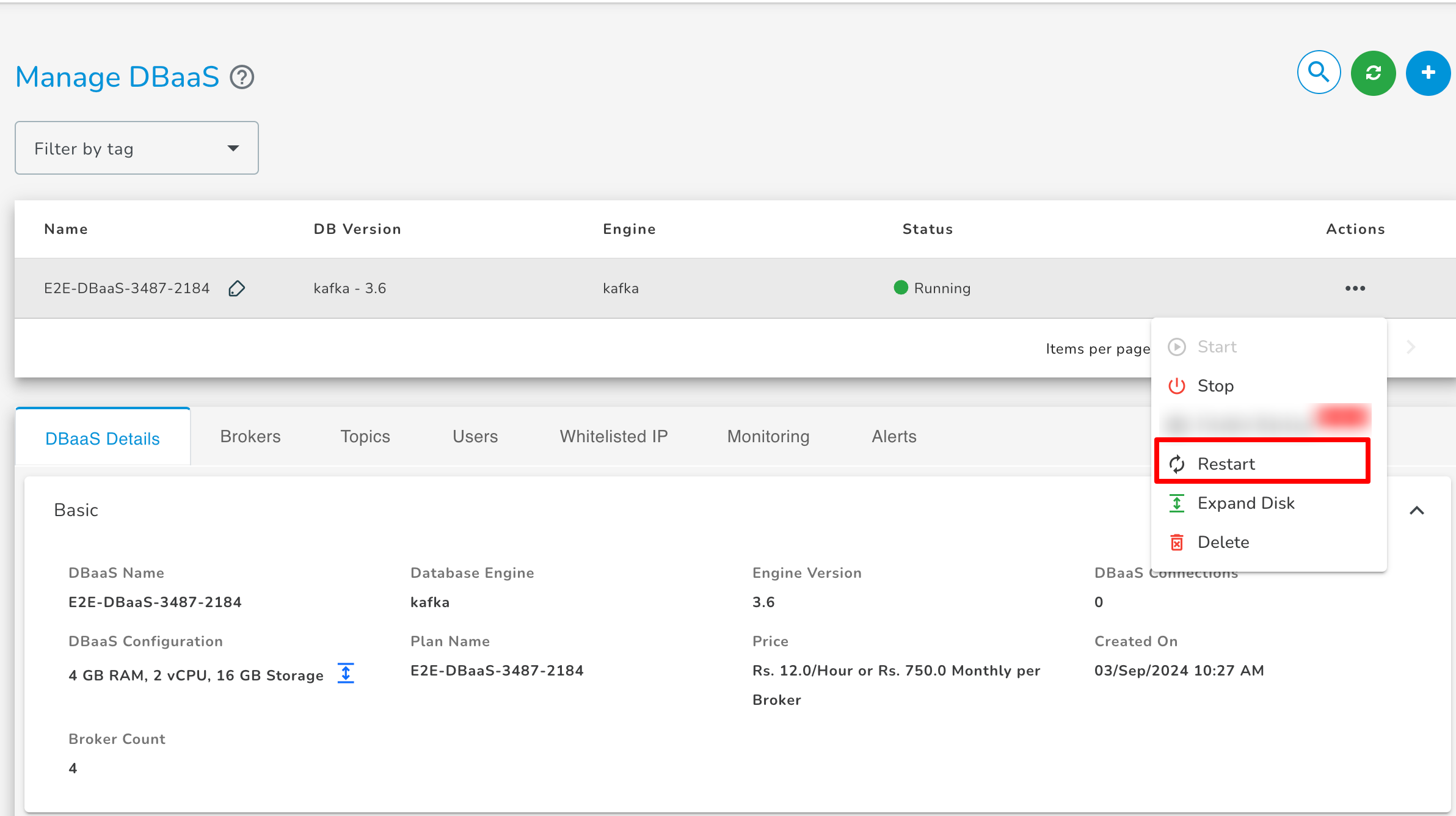This screenshot has height=816, width=1456.
Task: Click the Basic section heading
Action: click(76, 510)
